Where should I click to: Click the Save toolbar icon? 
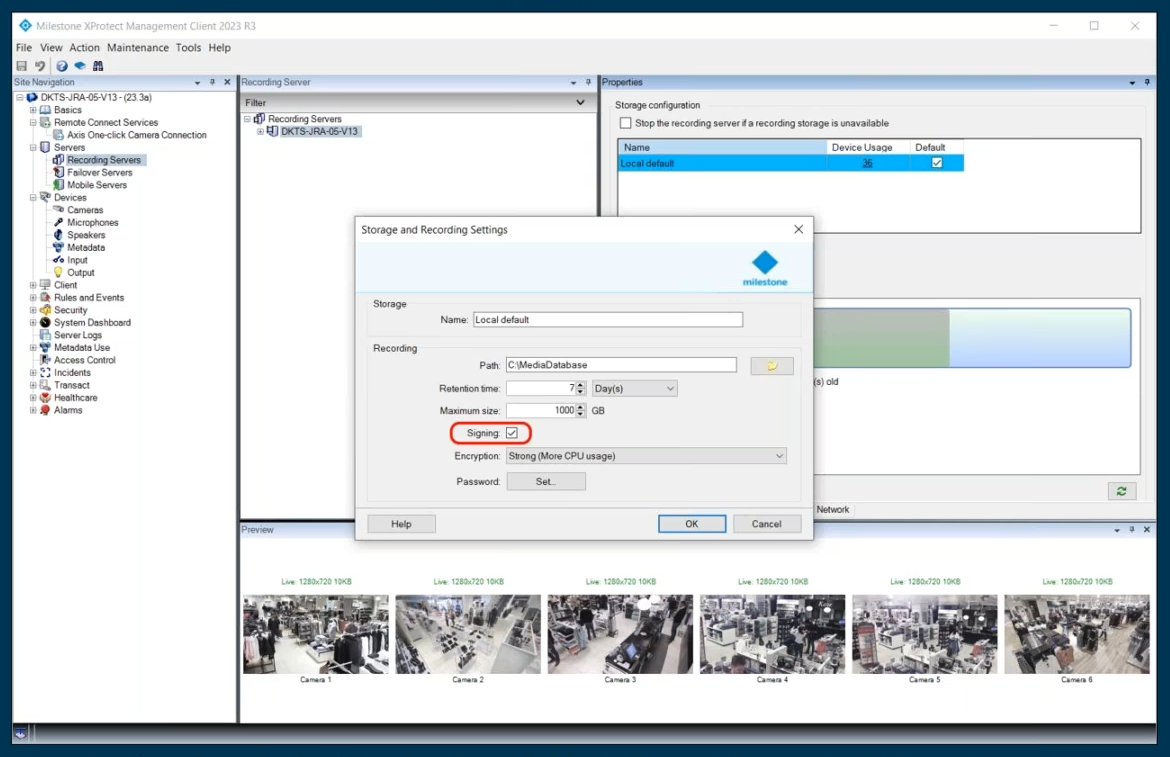[x=22, y=66]
